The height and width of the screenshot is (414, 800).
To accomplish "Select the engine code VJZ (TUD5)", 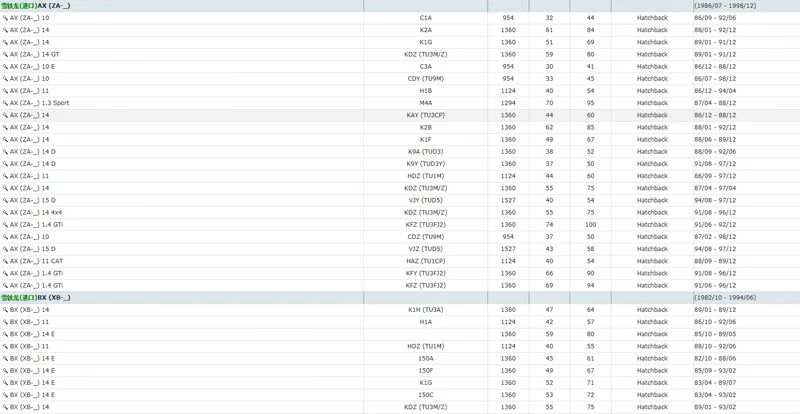I will click(x=426, y=249).
